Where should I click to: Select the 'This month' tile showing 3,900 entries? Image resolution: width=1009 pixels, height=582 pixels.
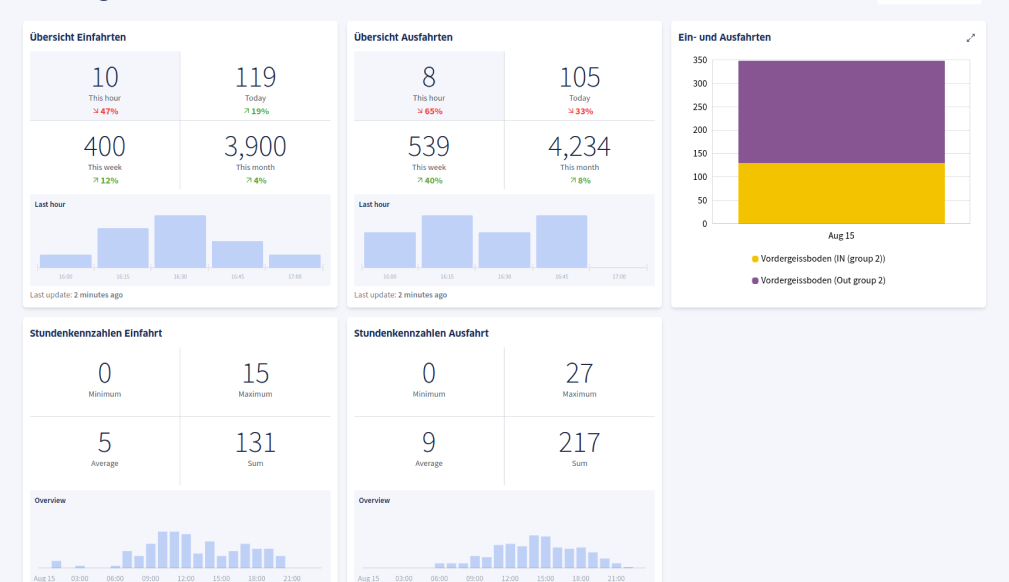(255, 156)
